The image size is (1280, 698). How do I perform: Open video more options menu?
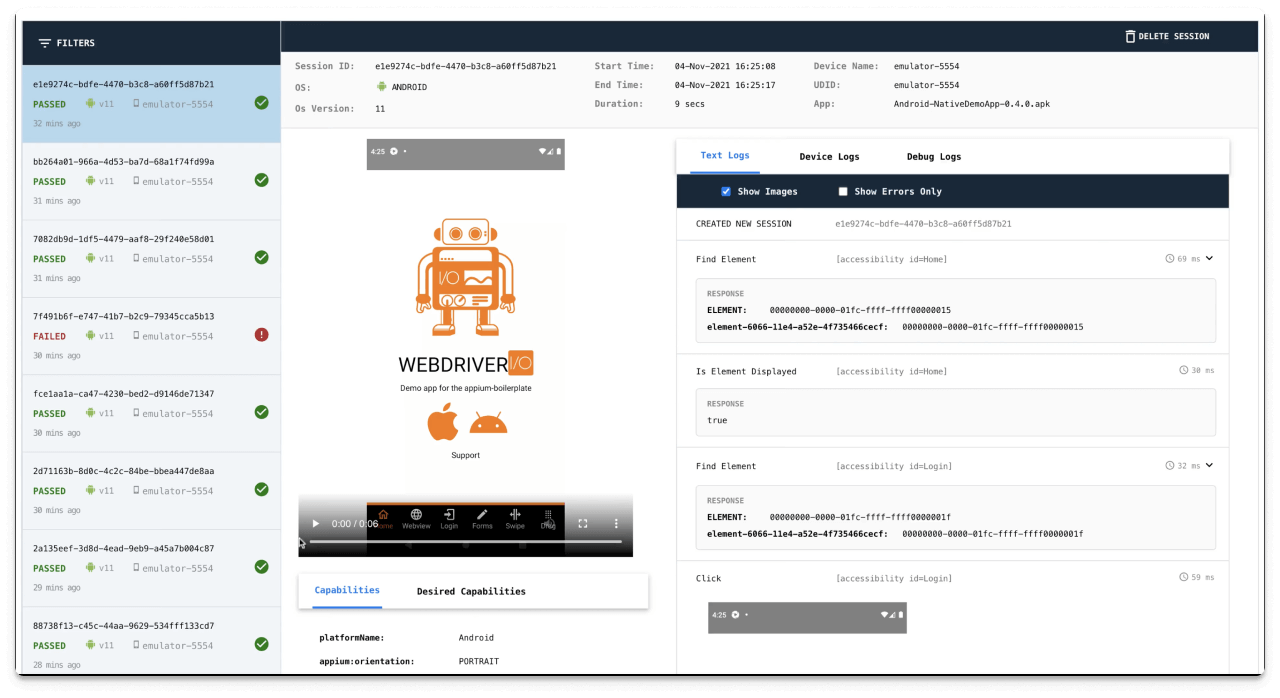click(x=616, y=523)
